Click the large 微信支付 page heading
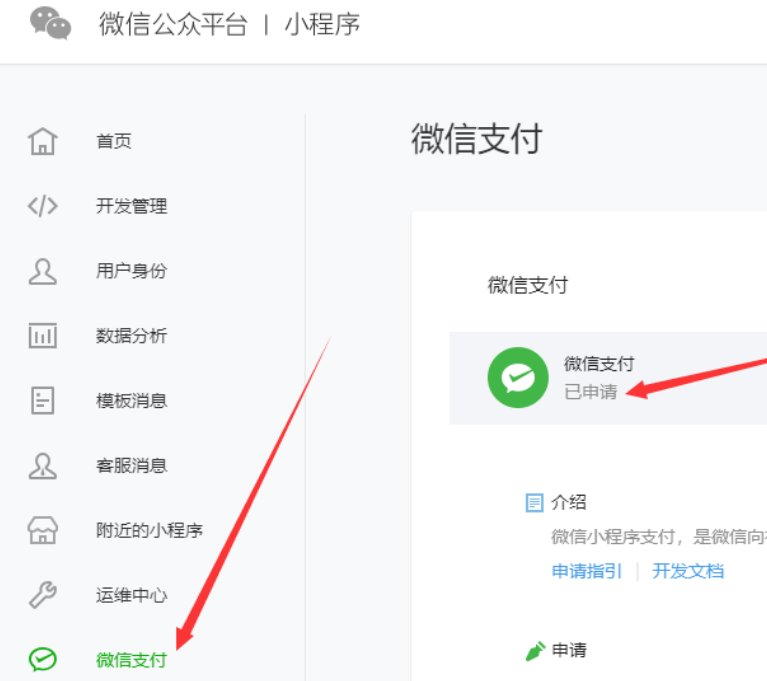Screen dimensions: 767x681 (476, 139)
